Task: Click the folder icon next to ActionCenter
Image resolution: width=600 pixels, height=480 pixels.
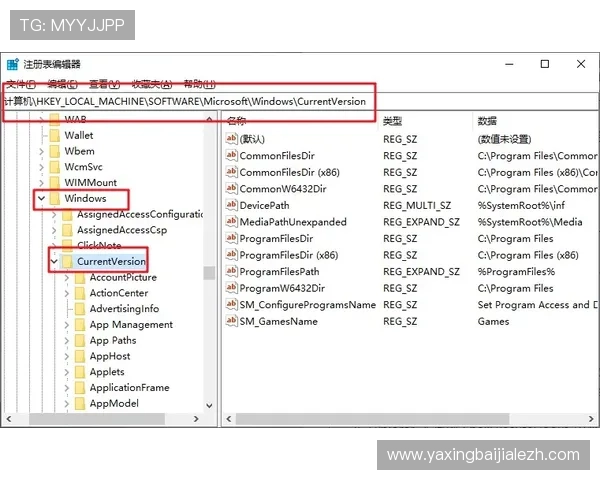Action: [80, 293]
